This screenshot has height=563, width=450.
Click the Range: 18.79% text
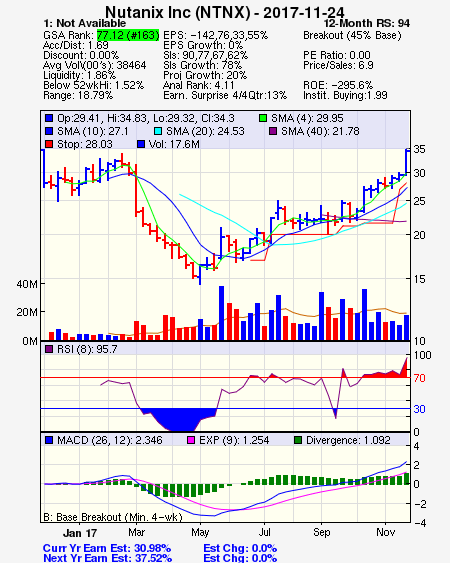[78, 96]
